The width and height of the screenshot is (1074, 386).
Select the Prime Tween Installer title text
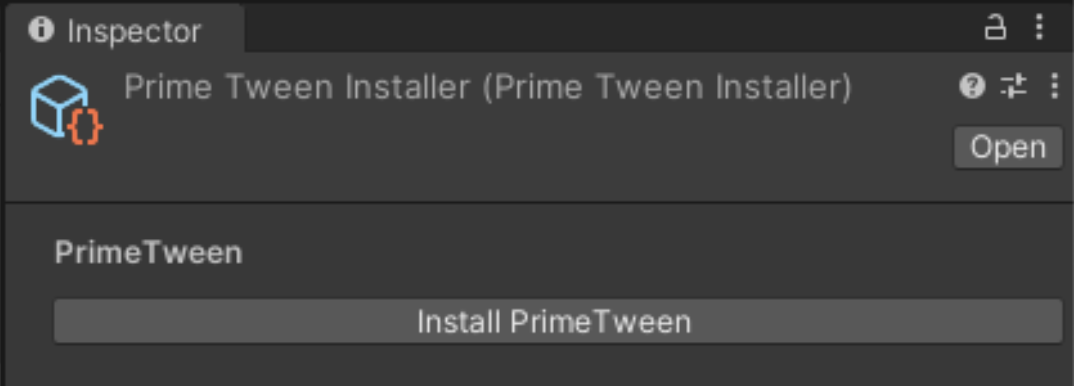[x=488, y=88]
